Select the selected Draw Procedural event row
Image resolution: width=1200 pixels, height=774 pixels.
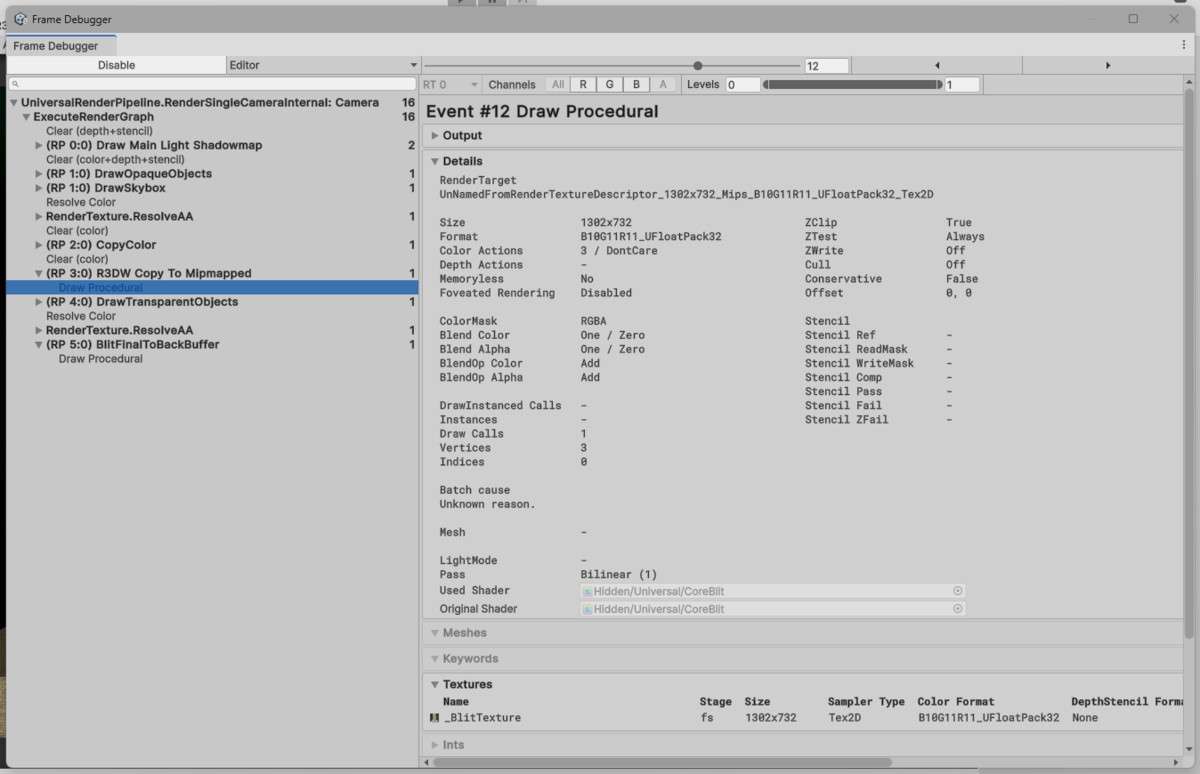tap(212, 288)
